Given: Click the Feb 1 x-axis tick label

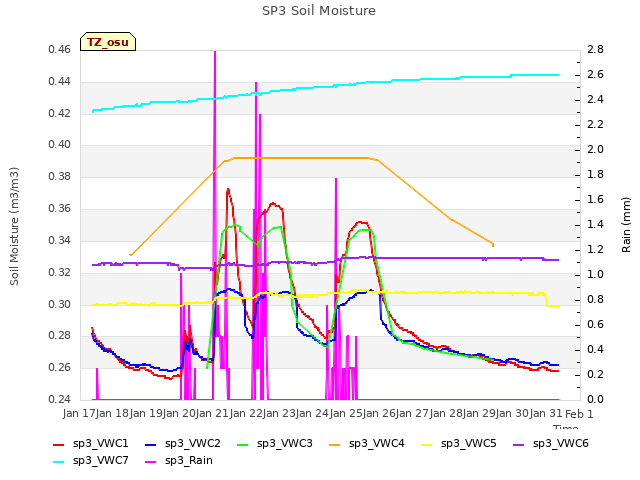Looking at the screenshot, I should pyautogui.click(x=579, y=414).
